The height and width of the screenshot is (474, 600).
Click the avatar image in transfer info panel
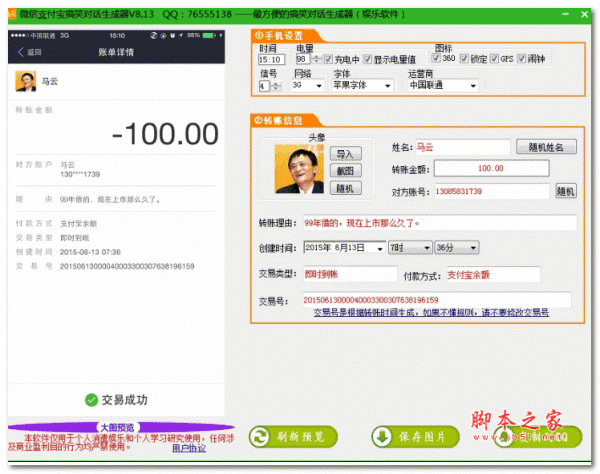[x=299, y=168]
